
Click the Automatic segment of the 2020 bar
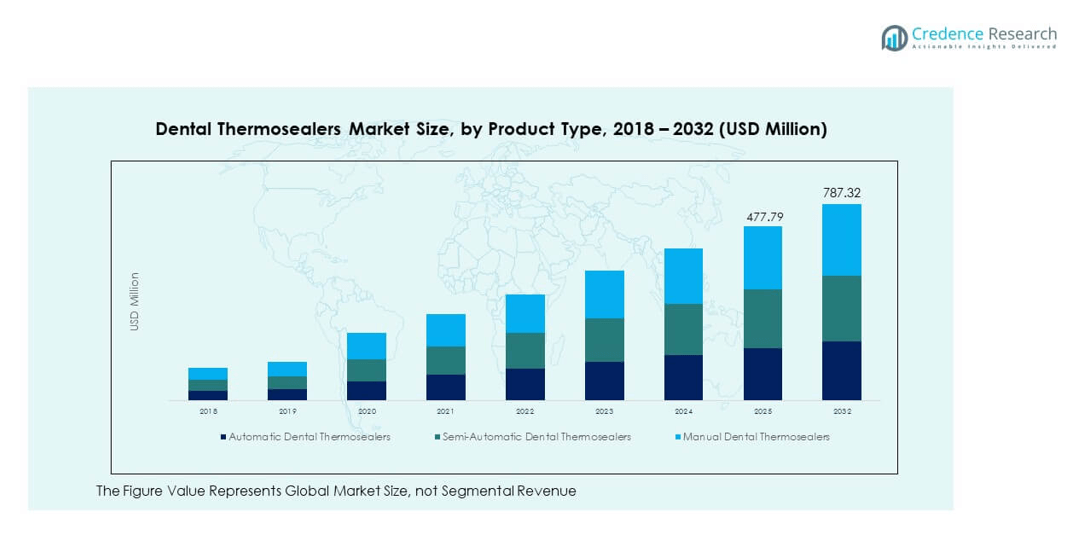click(x=367, y=390)
